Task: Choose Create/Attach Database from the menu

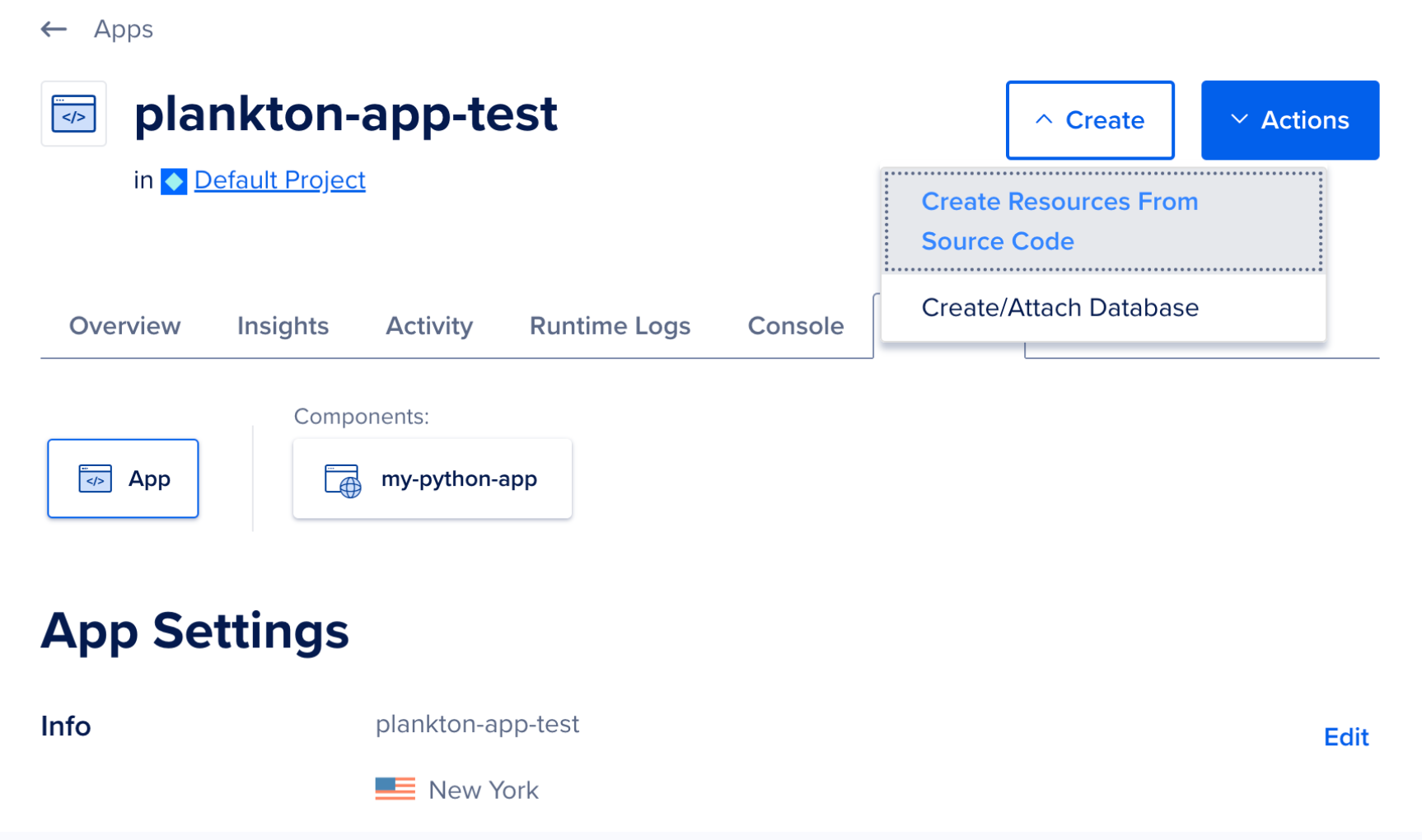Action: point(1060,307)
